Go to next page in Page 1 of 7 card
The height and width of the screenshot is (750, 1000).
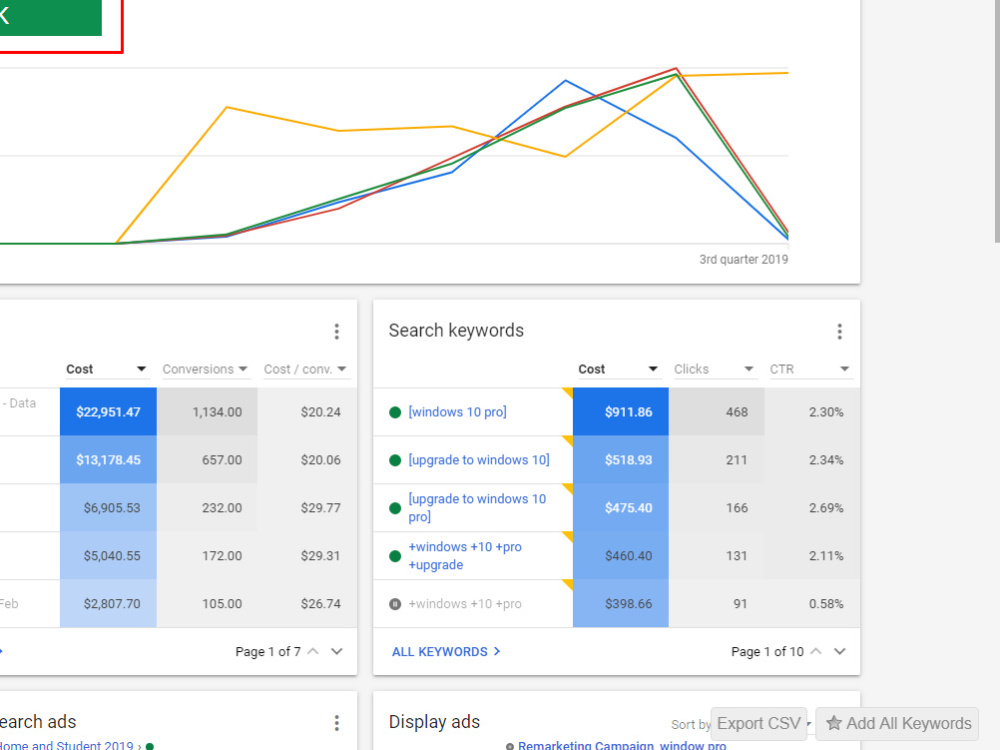[337, 651]
